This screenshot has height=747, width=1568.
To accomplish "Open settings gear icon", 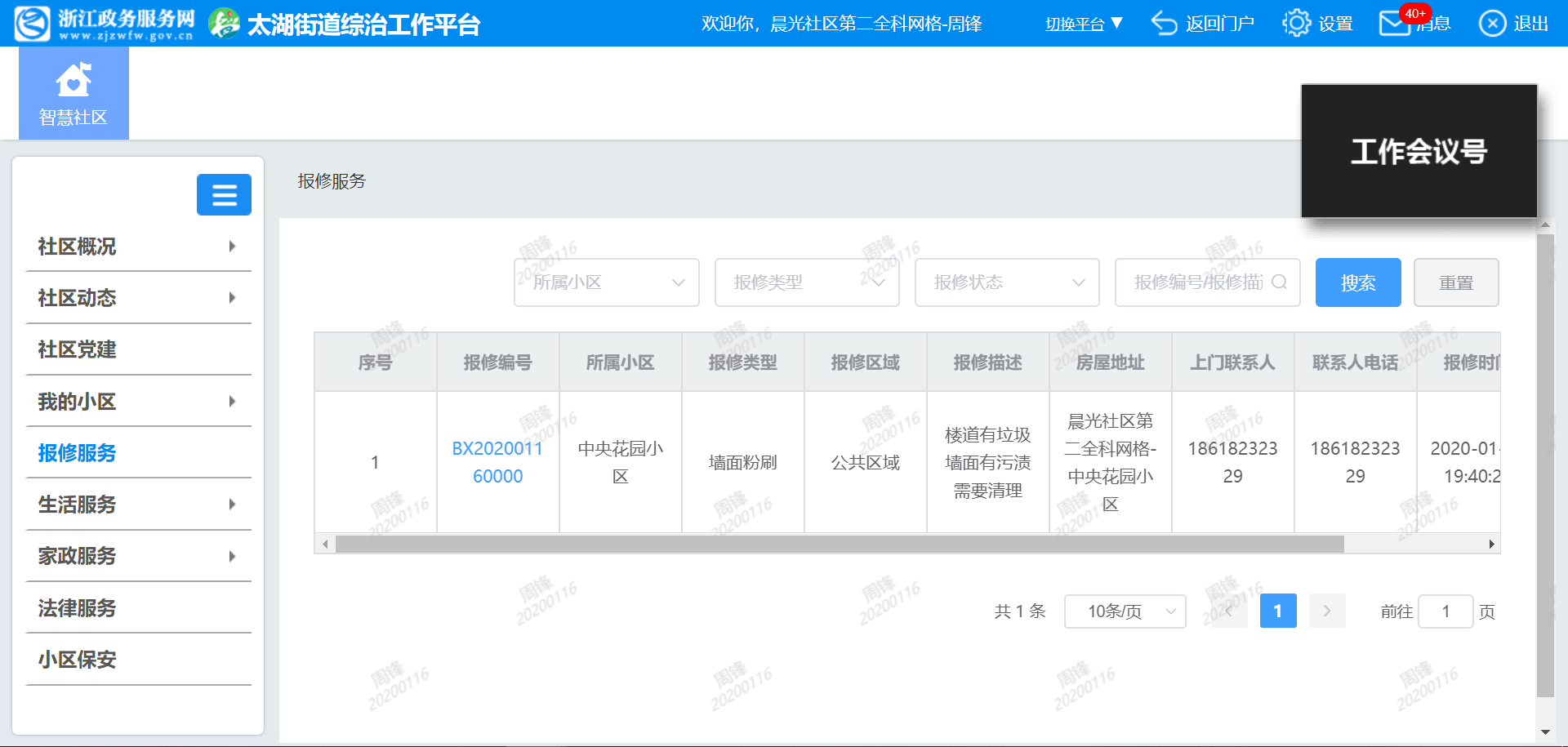I will [1296, 24].
